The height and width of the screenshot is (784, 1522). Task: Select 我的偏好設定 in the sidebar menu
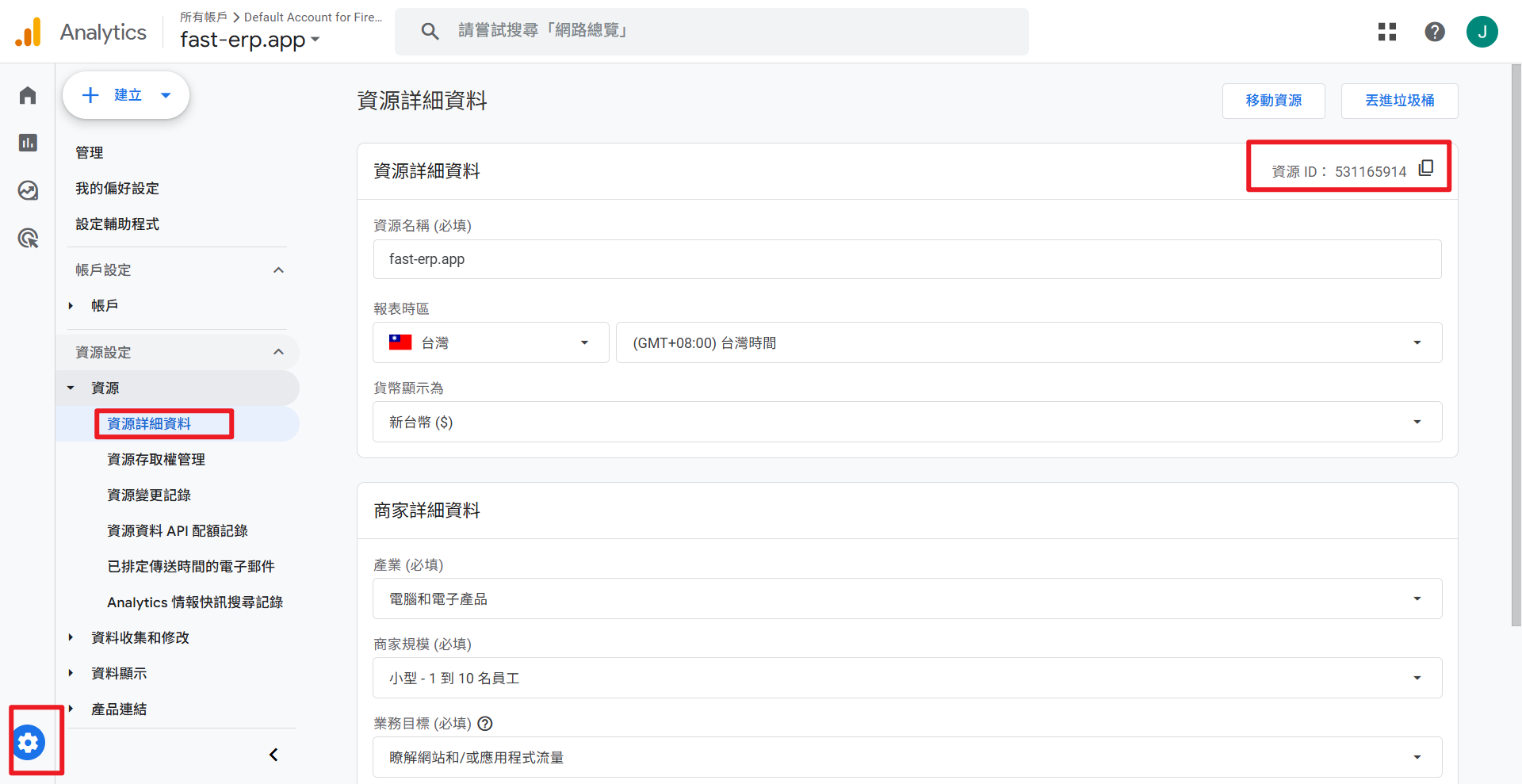coord(117,188)
